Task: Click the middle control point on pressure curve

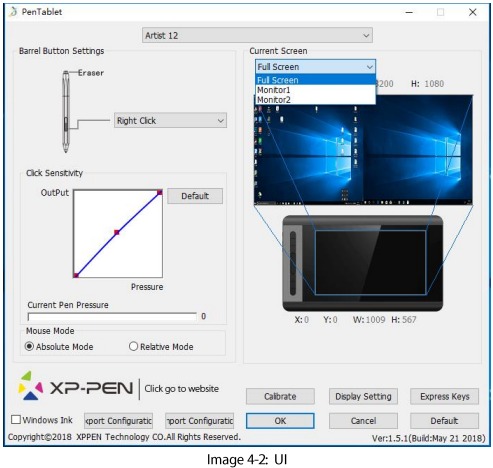Action: (x=117, y=232)
